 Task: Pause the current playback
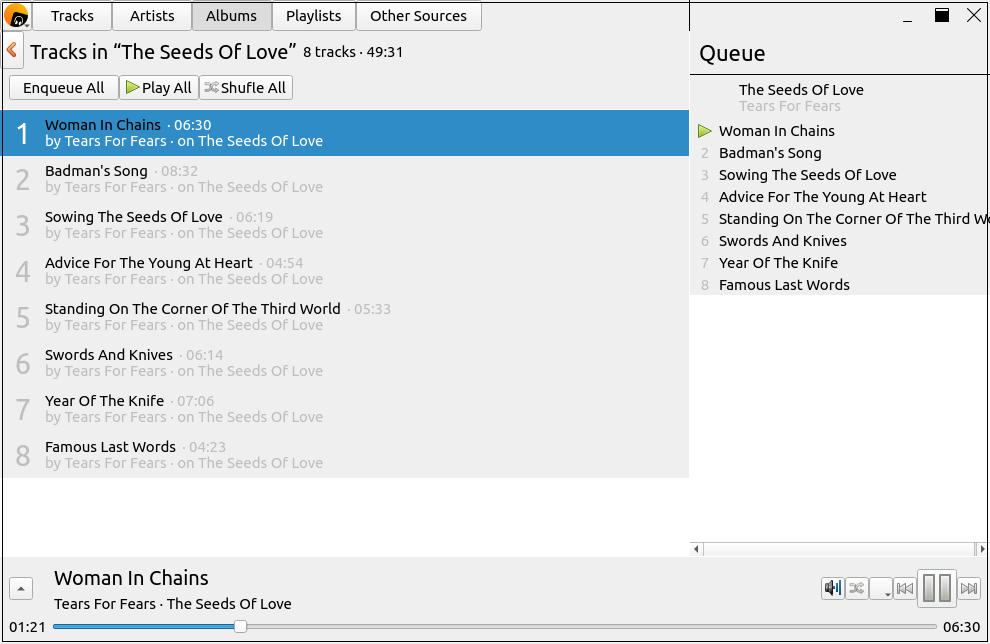pos(937,588)
